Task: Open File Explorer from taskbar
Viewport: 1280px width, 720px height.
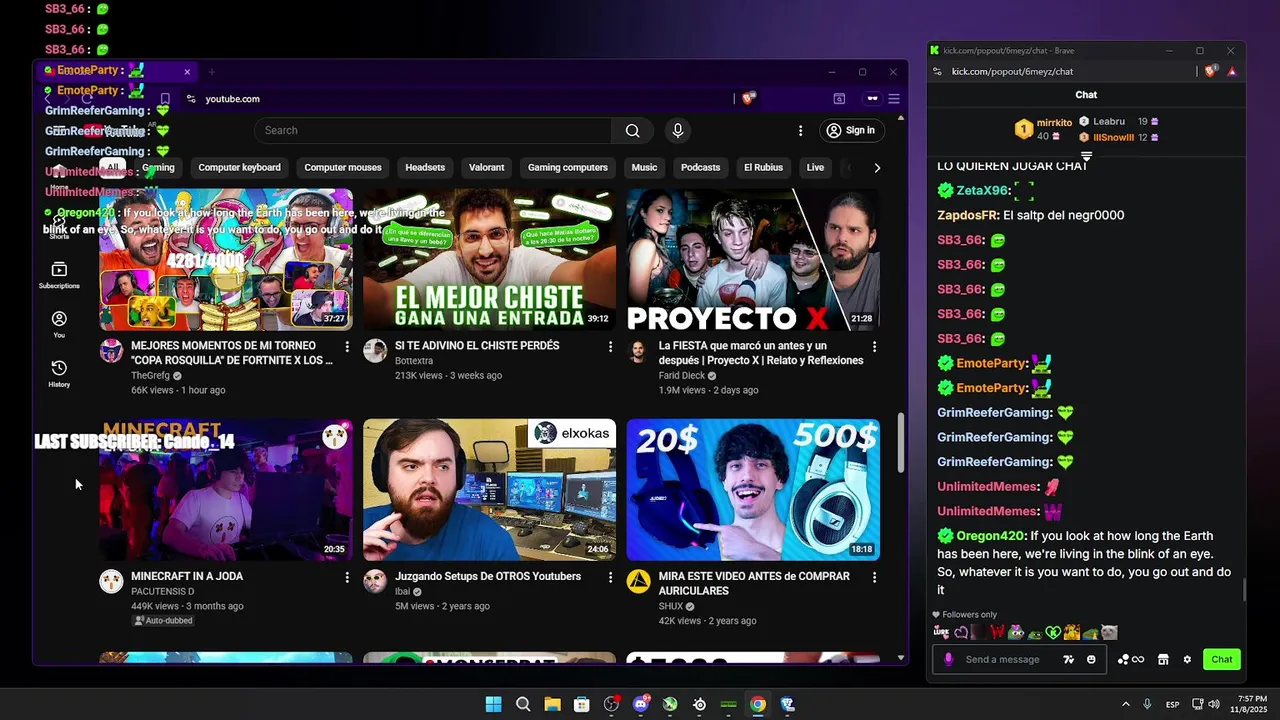Action: click(552, 704)
